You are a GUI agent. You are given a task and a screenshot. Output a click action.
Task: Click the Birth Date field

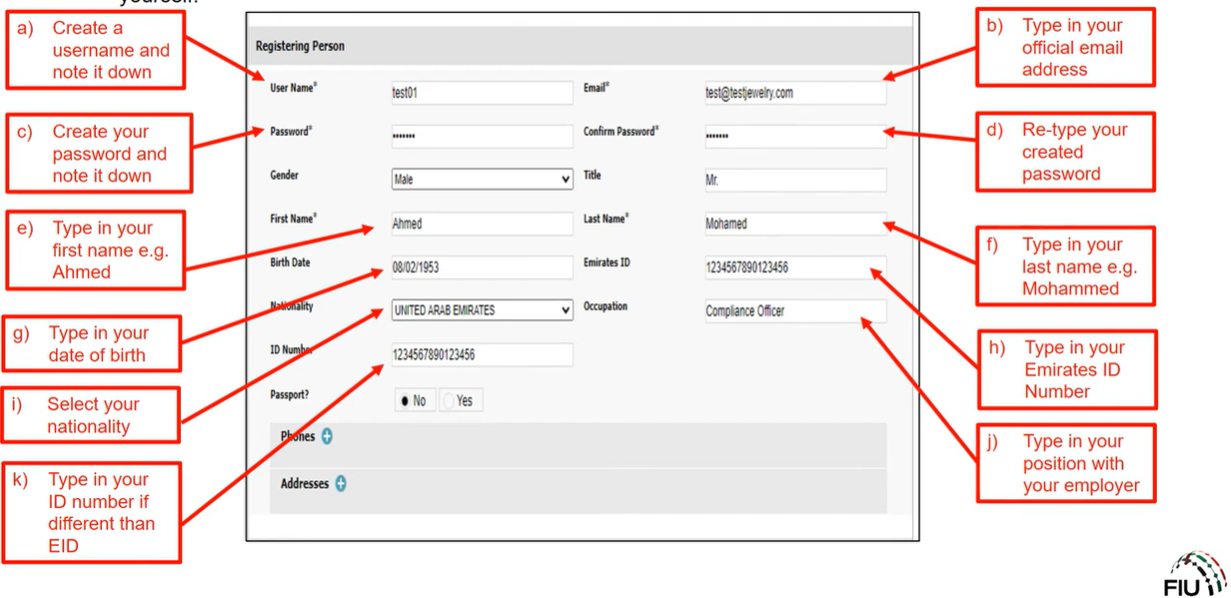click(481, 268)
